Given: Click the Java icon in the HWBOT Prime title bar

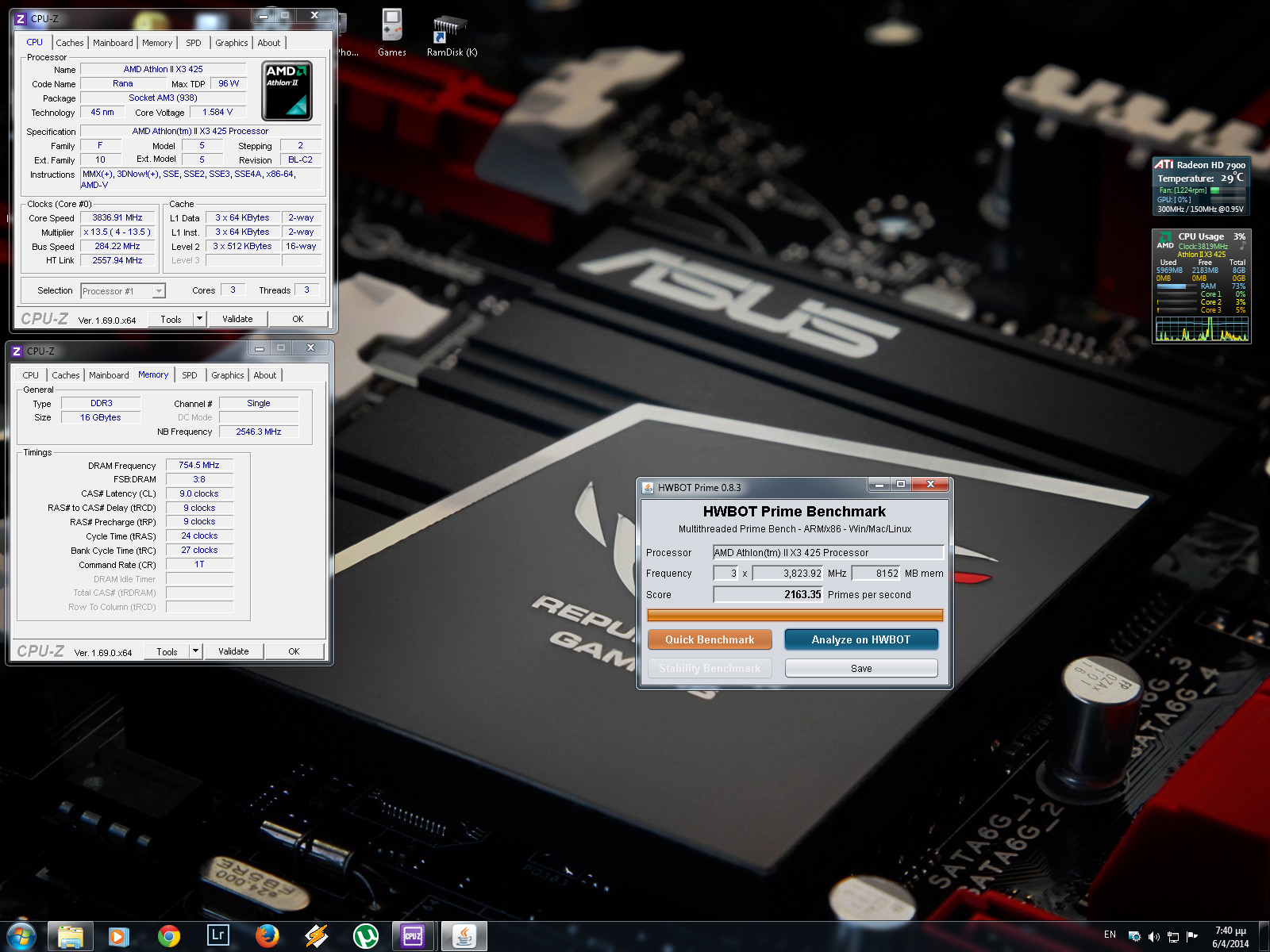Looking at the screenshot, I should [x=648, y=487].
